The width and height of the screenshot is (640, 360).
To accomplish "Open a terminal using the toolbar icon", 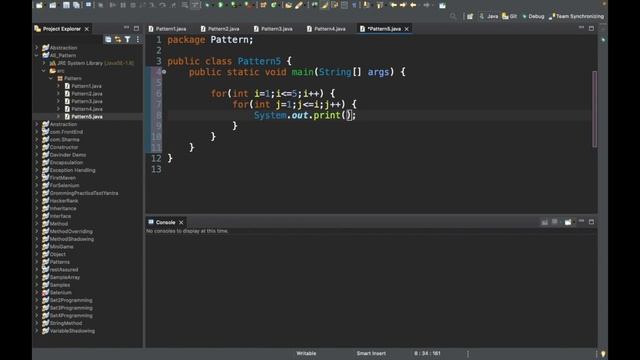I will click(x=88, y=5).
